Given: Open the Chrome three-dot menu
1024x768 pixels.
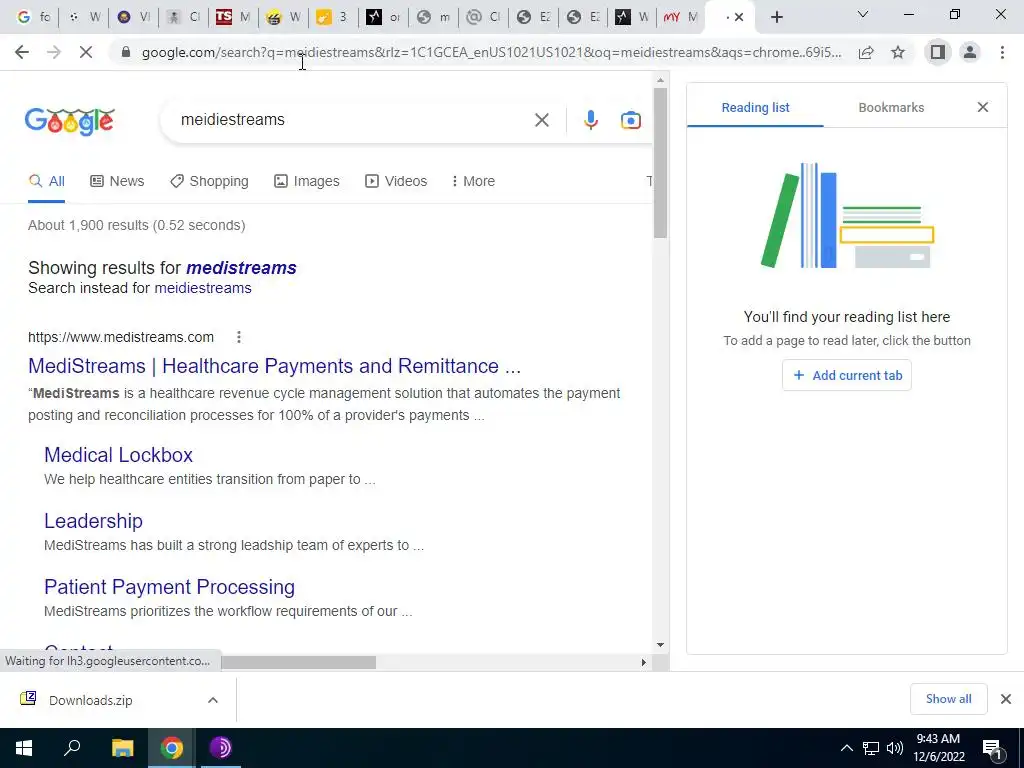Looking at the screenshot, I should pyautogui.click(x=1002, y=52).
